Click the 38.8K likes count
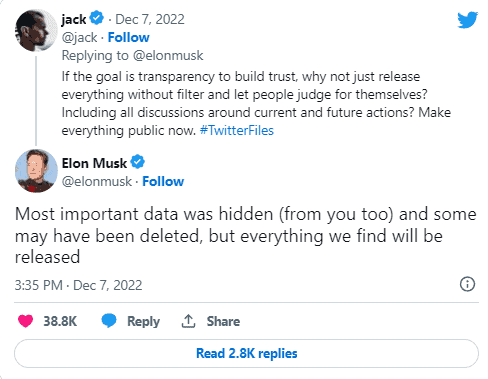 60,321
